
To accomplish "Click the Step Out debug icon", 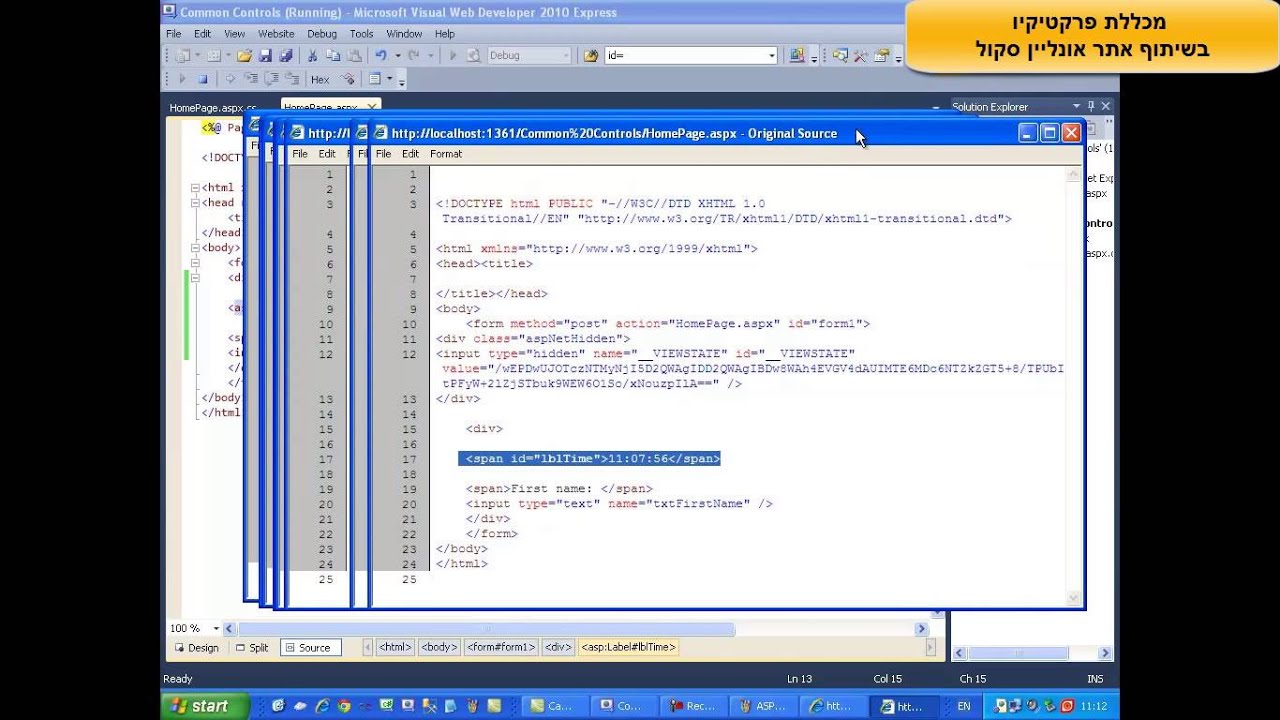I will pyautogui.click(x=292, y=79).
